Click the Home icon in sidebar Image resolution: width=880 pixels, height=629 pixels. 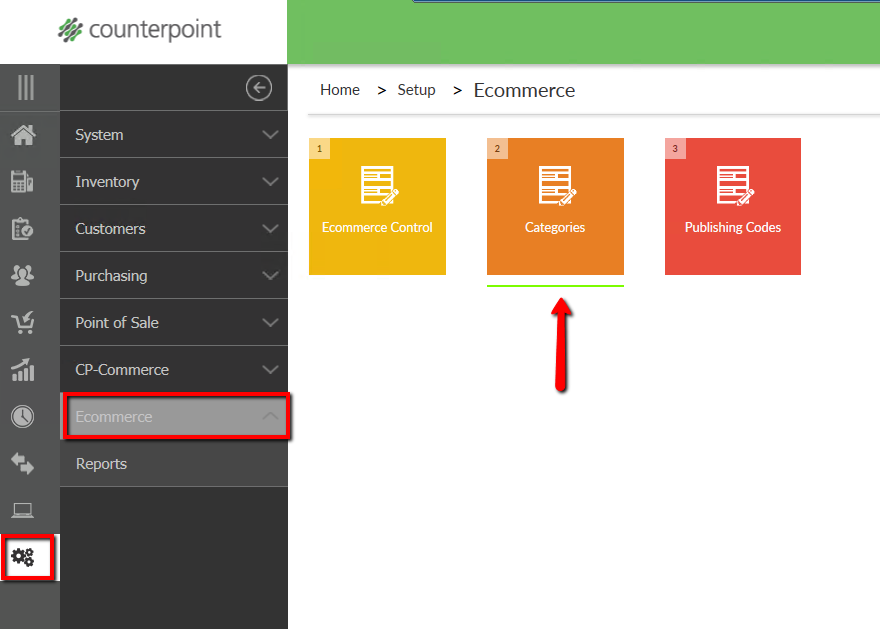23,135
